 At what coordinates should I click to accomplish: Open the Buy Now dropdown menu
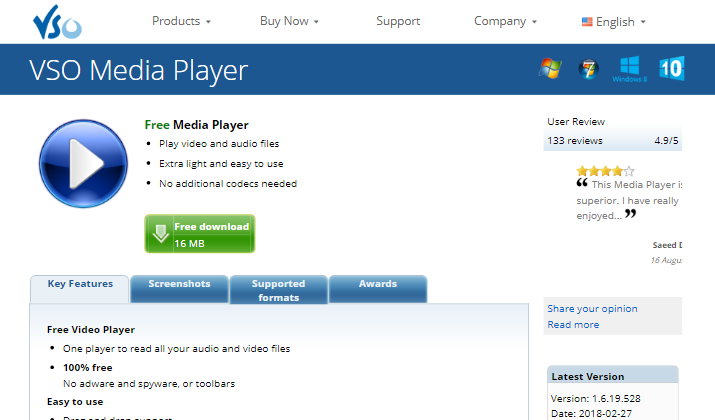pyautogui.click(x=289, y=21)
